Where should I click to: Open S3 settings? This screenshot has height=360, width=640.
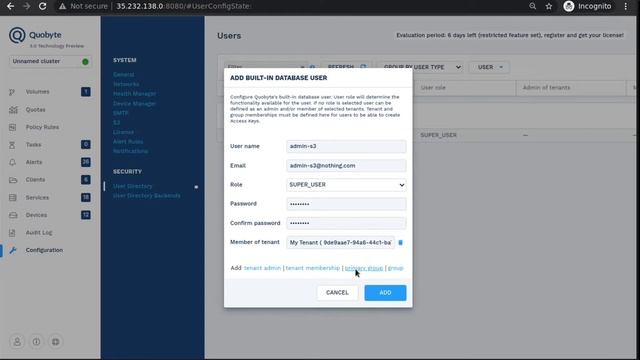click(x=117, y=122)
